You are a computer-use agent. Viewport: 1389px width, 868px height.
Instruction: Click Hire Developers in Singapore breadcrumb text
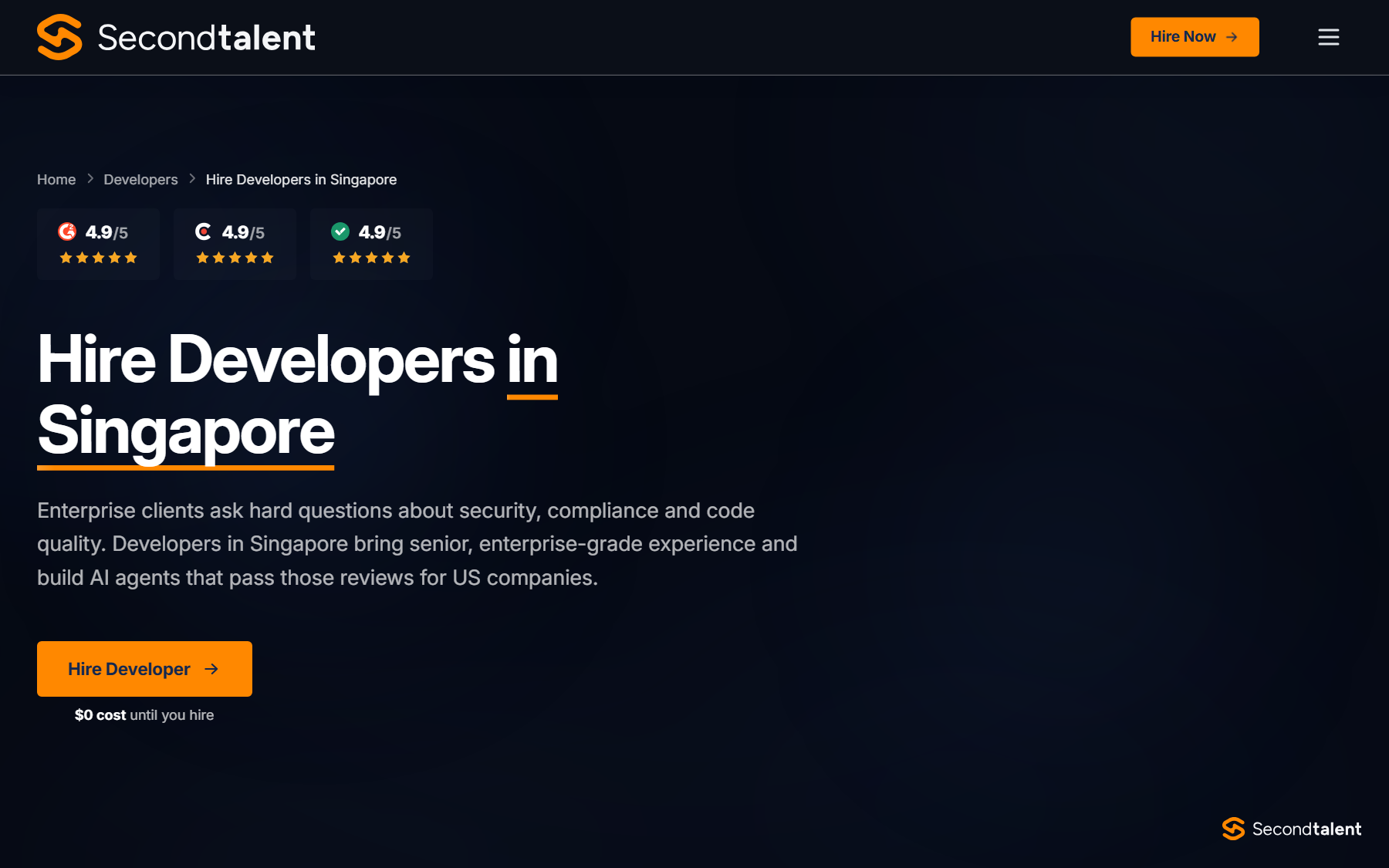(301, 180)
